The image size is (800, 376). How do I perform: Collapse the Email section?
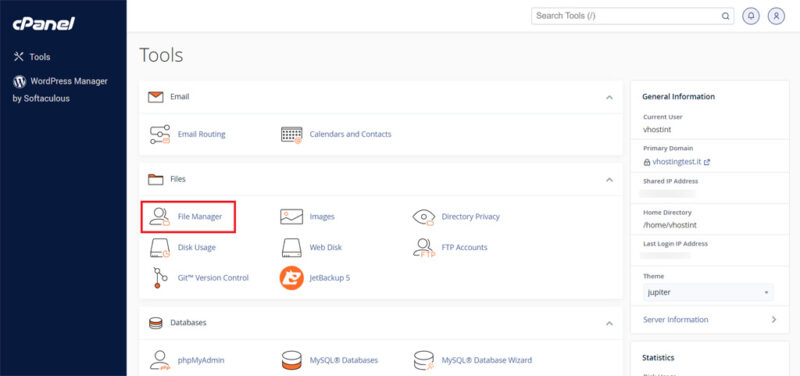coord(609,97)
